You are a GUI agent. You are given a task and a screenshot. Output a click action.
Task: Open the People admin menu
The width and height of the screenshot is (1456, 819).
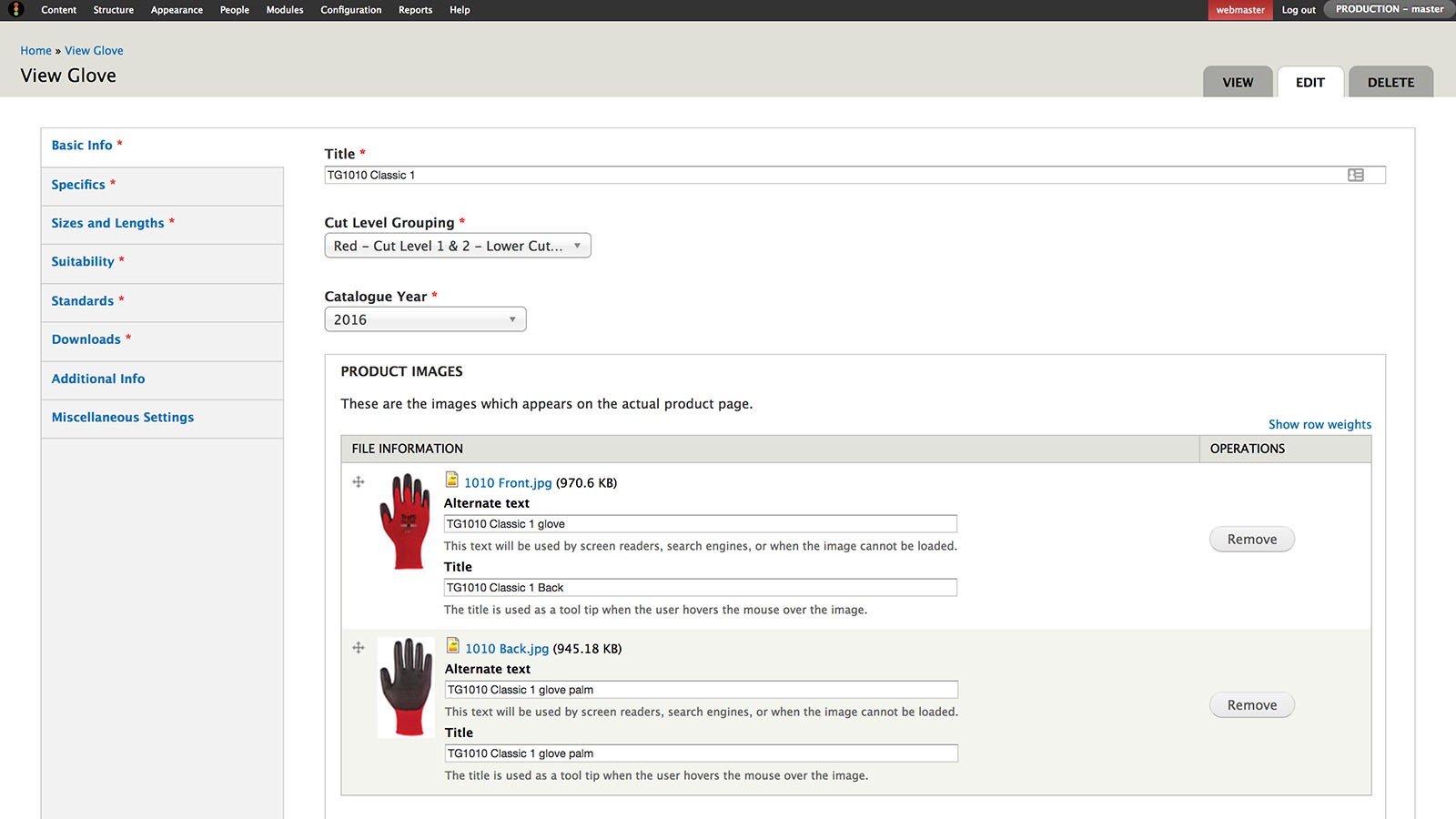[235, 10]
